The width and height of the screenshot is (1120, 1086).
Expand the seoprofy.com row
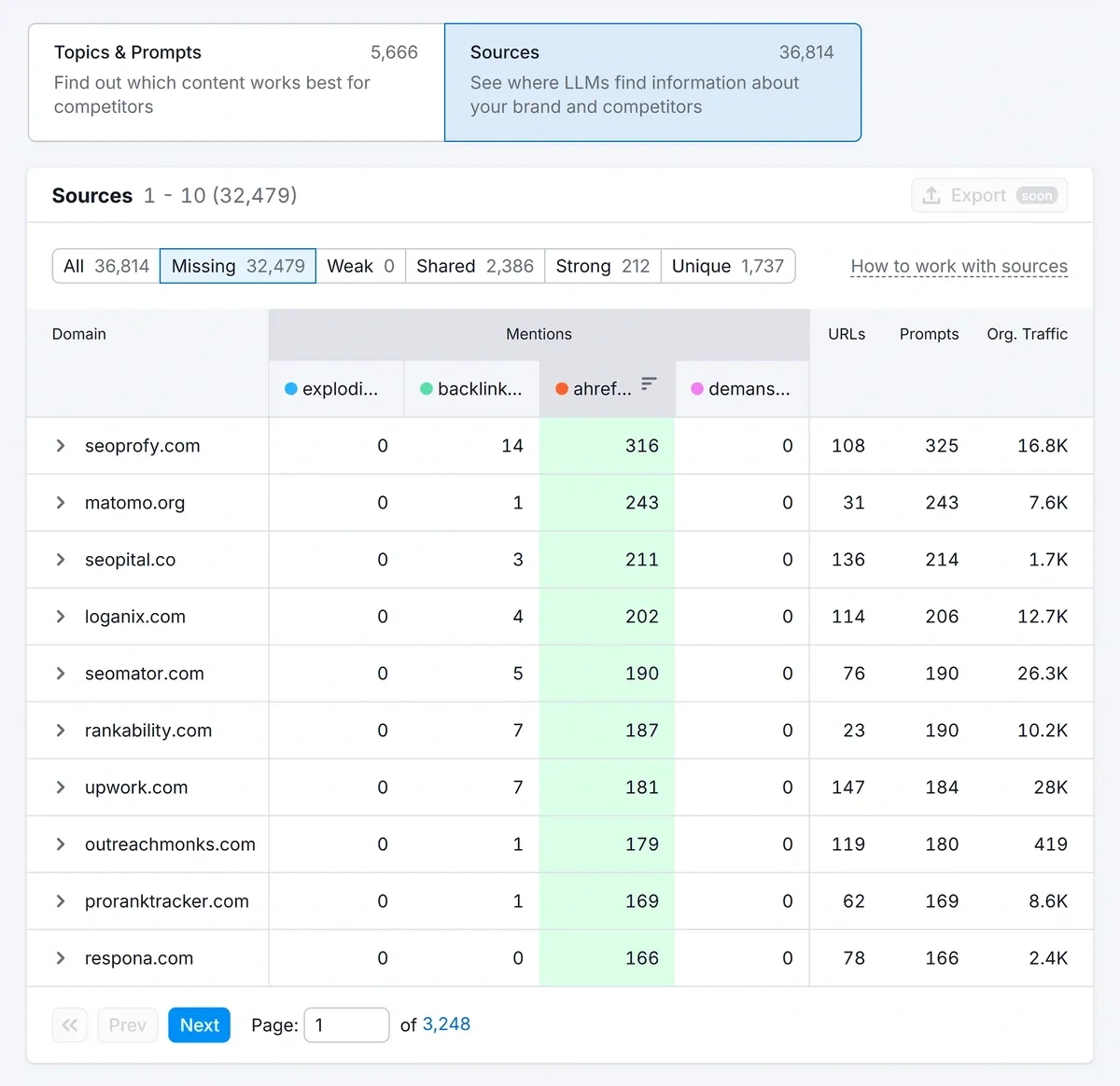[60, 445]
